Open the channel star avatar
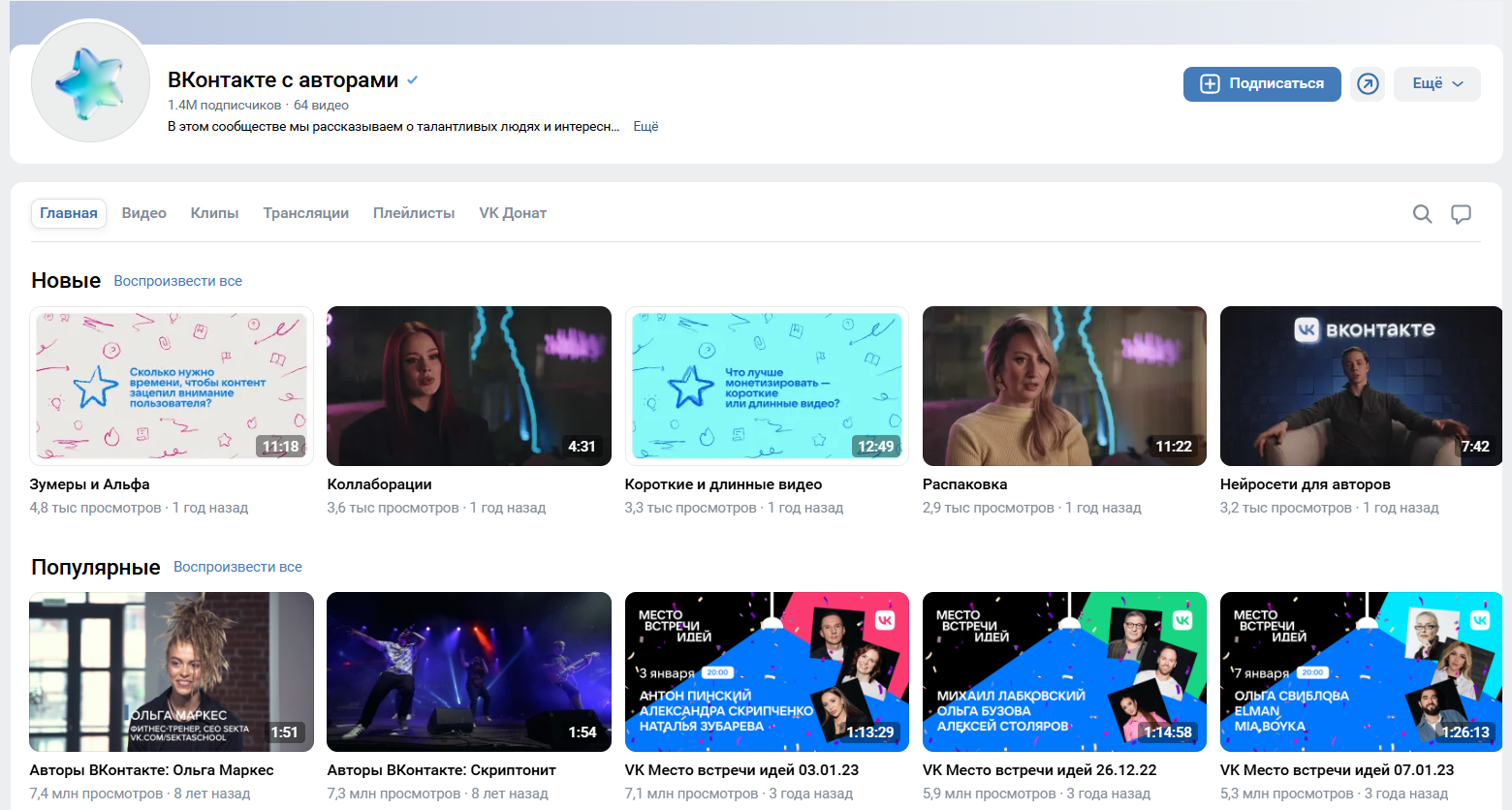 (90, 82)
